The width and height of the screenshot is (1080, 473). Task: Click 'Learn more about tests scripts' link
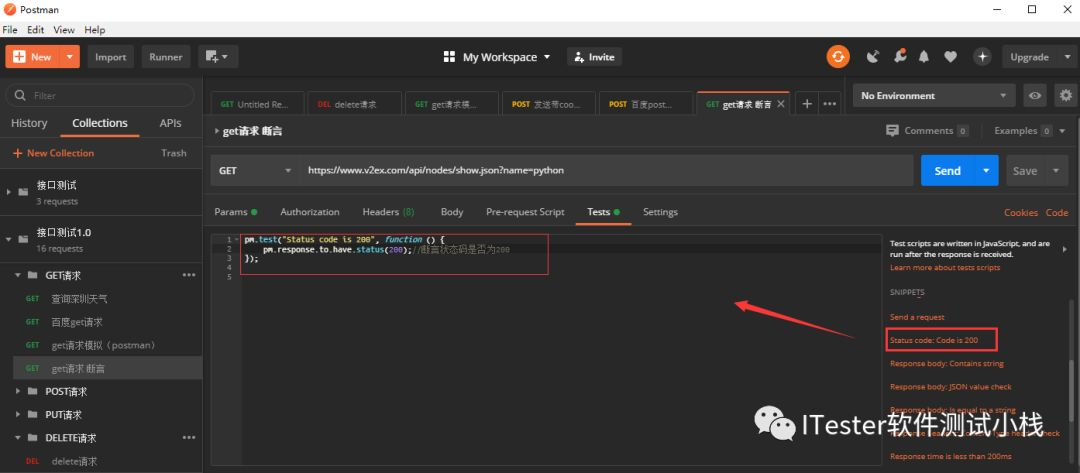click(945, 267)
